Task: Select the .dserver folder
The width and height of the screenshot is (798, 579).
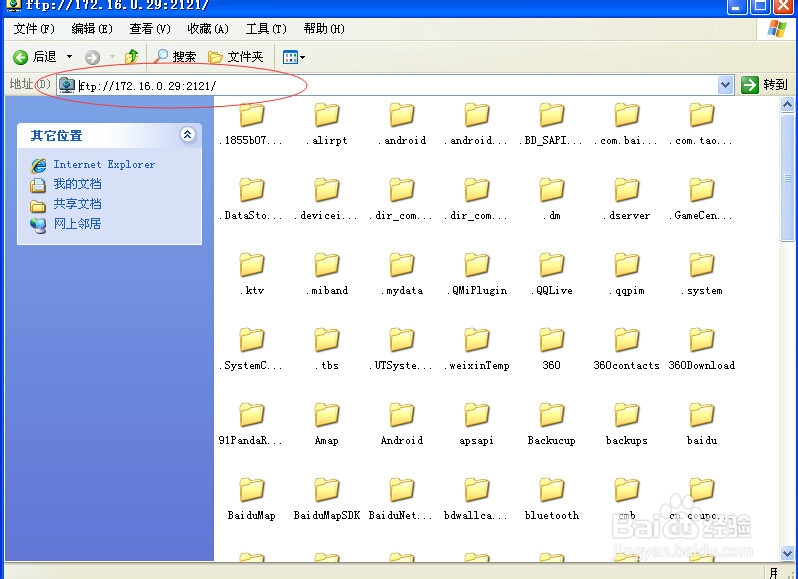Action: (626, 199)
